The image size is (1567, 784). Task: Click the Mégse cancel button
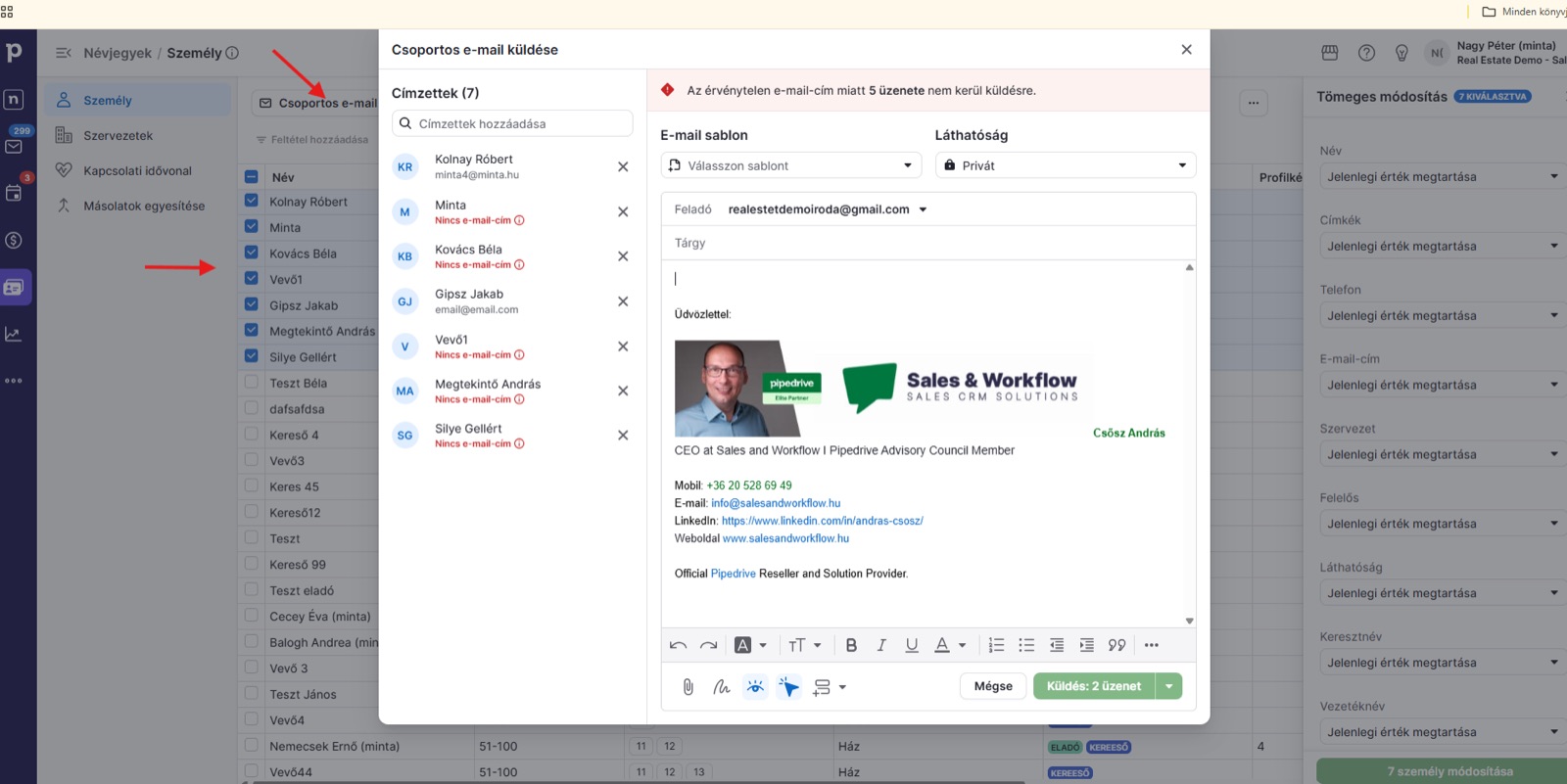993,686
